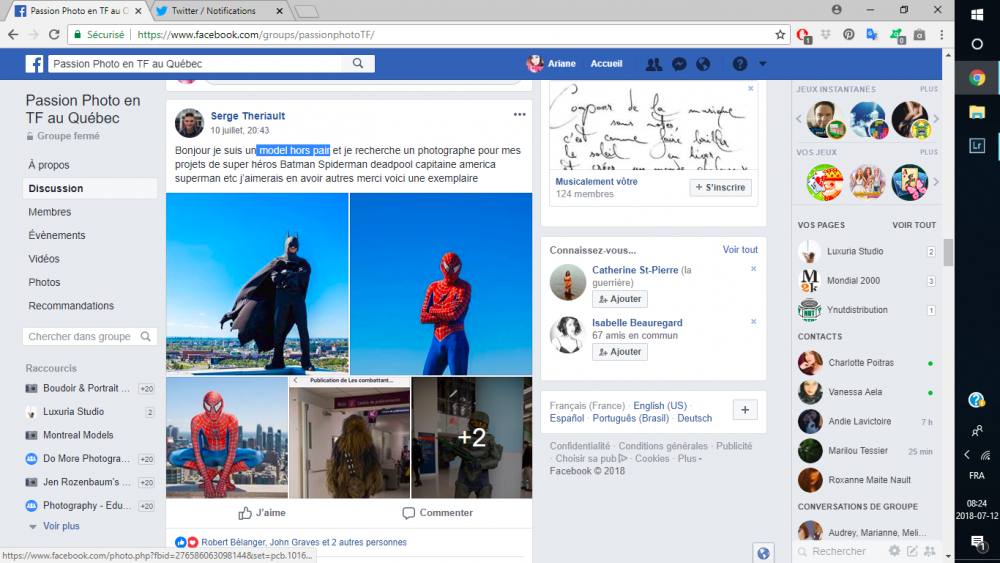This screenshot has width=1000, height=563.
Task: Click the new message compose icon
Action: [911, 551]
